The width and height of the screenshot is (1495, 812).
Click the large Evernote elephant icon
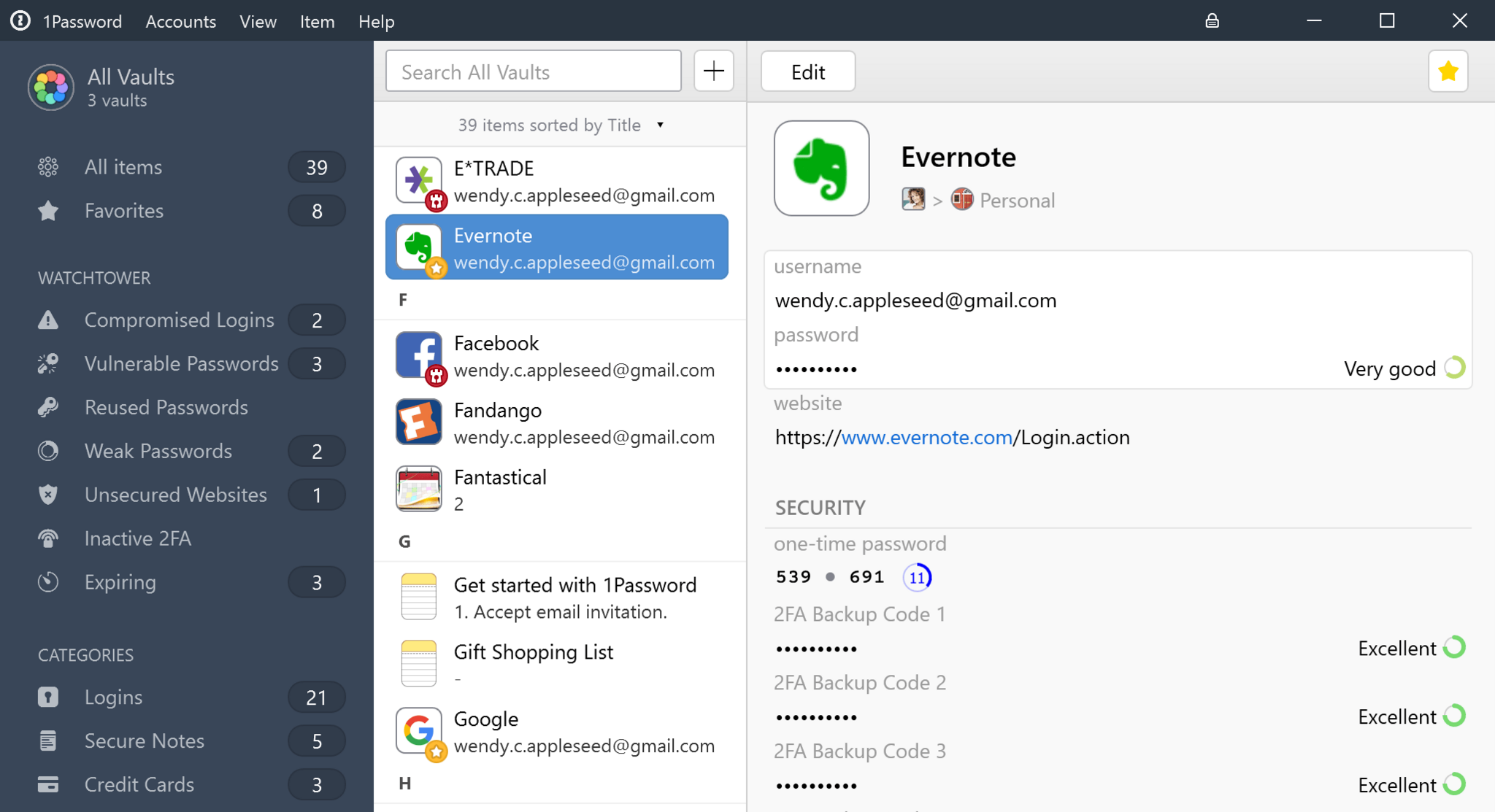tap(822, 169)
